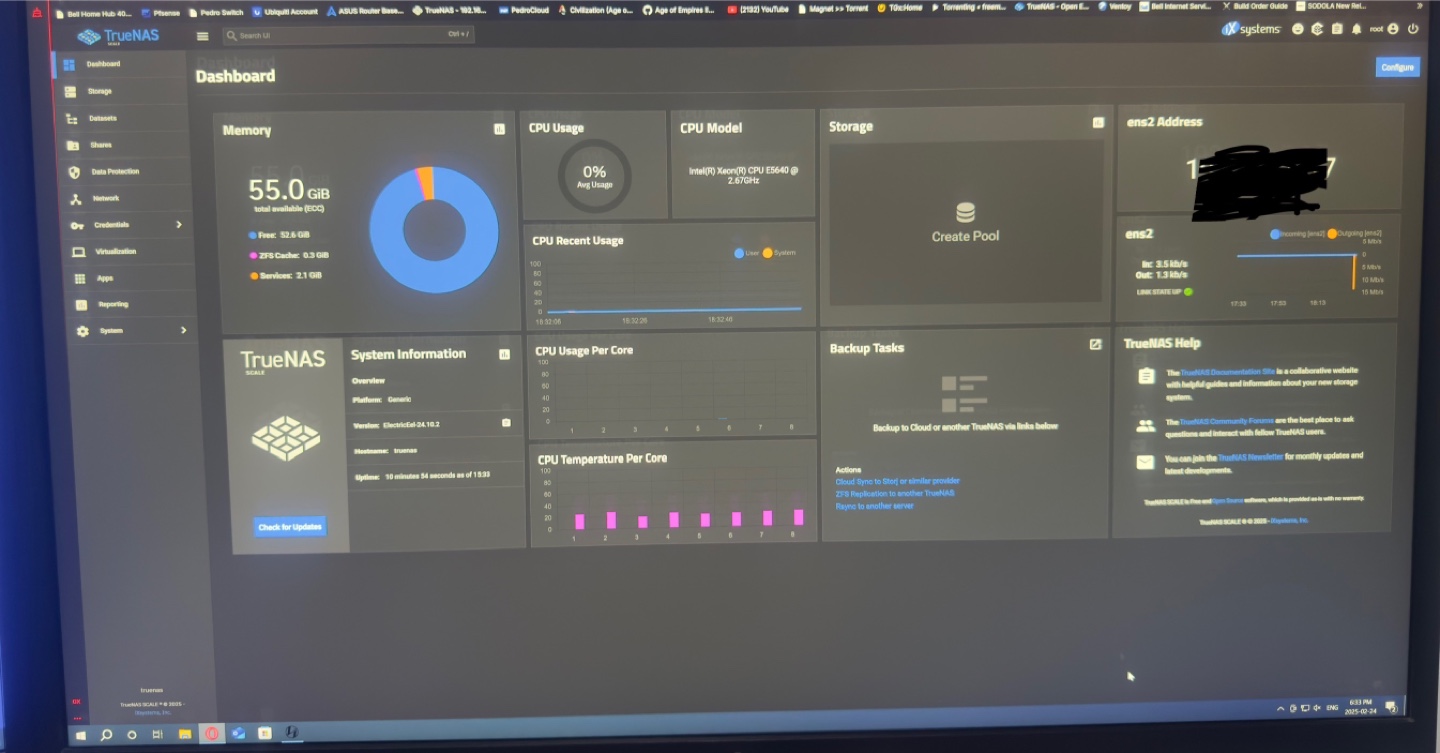Open the System Information reports icon

tap(504, 354)
